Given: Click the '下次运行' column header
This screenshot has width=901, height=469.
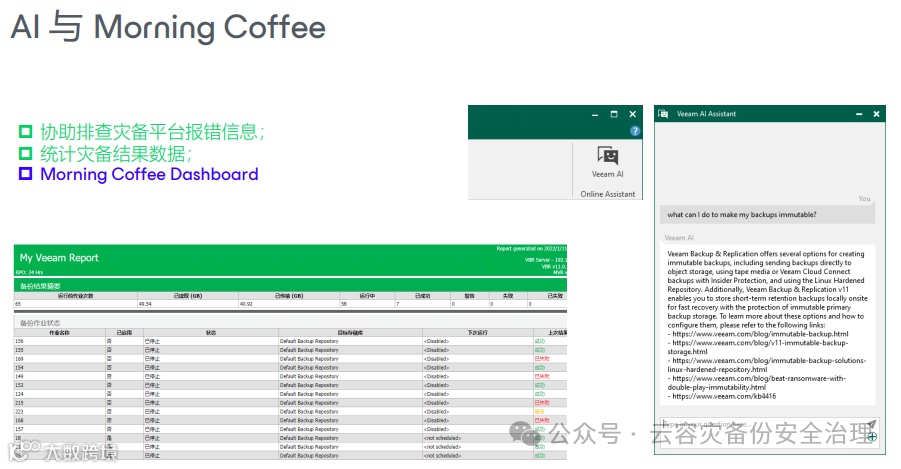Looking at the screenshot, I should click(x=478, y=333).
